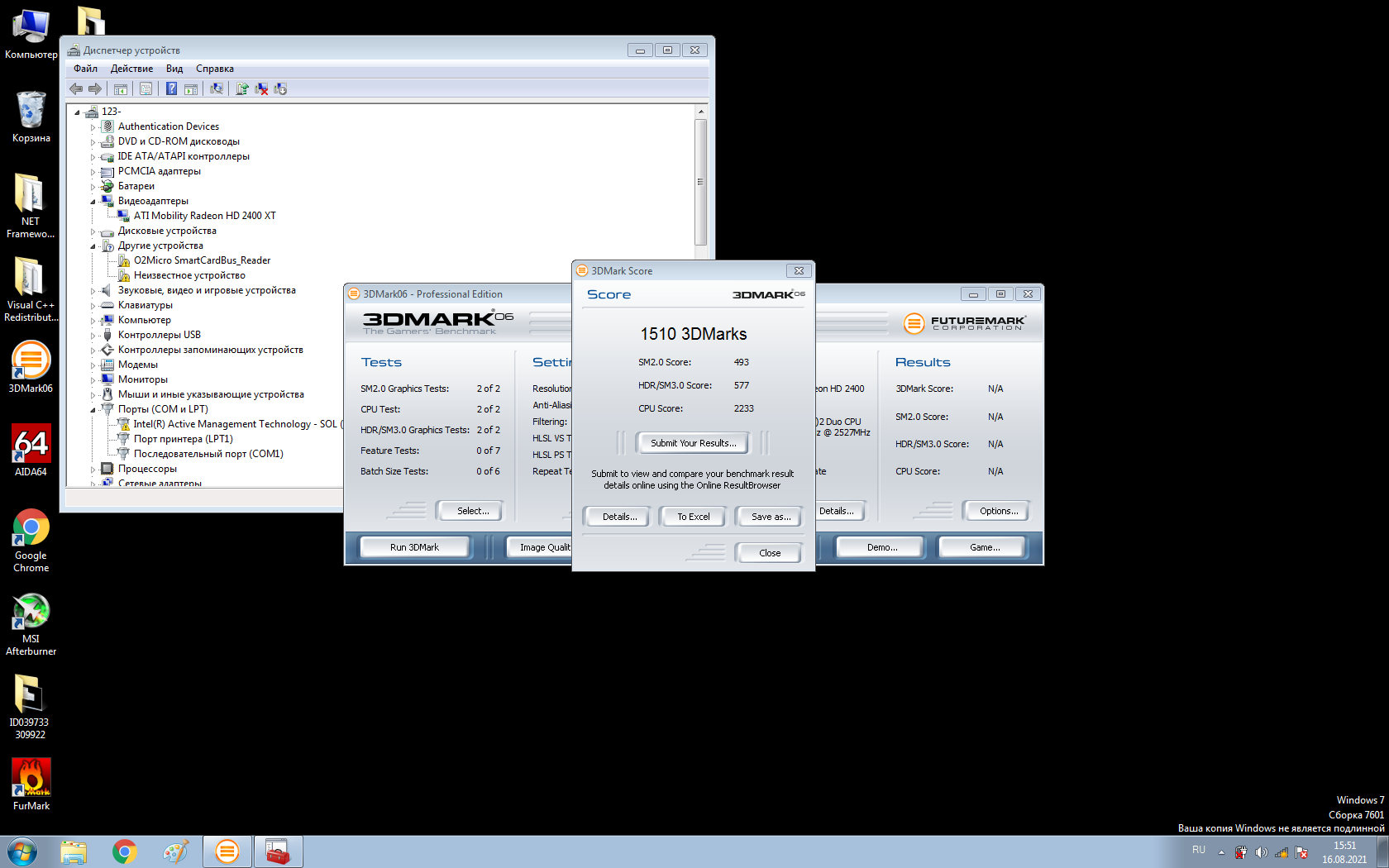Click Device Manager vertical scrollbar thumb
Image resolution: width=1389 pixels, height=868 pixels.
pyautogui.click(x=700, y=182)
